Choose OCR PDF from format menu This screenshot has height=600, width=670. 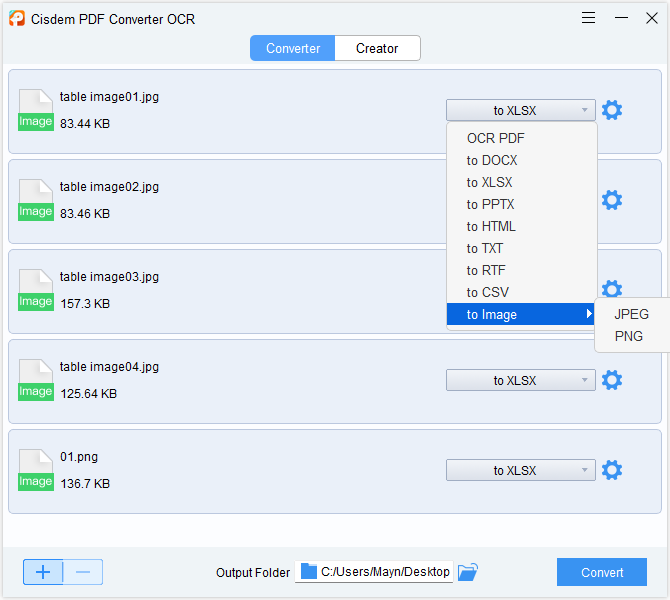click(x=521, y=138)
